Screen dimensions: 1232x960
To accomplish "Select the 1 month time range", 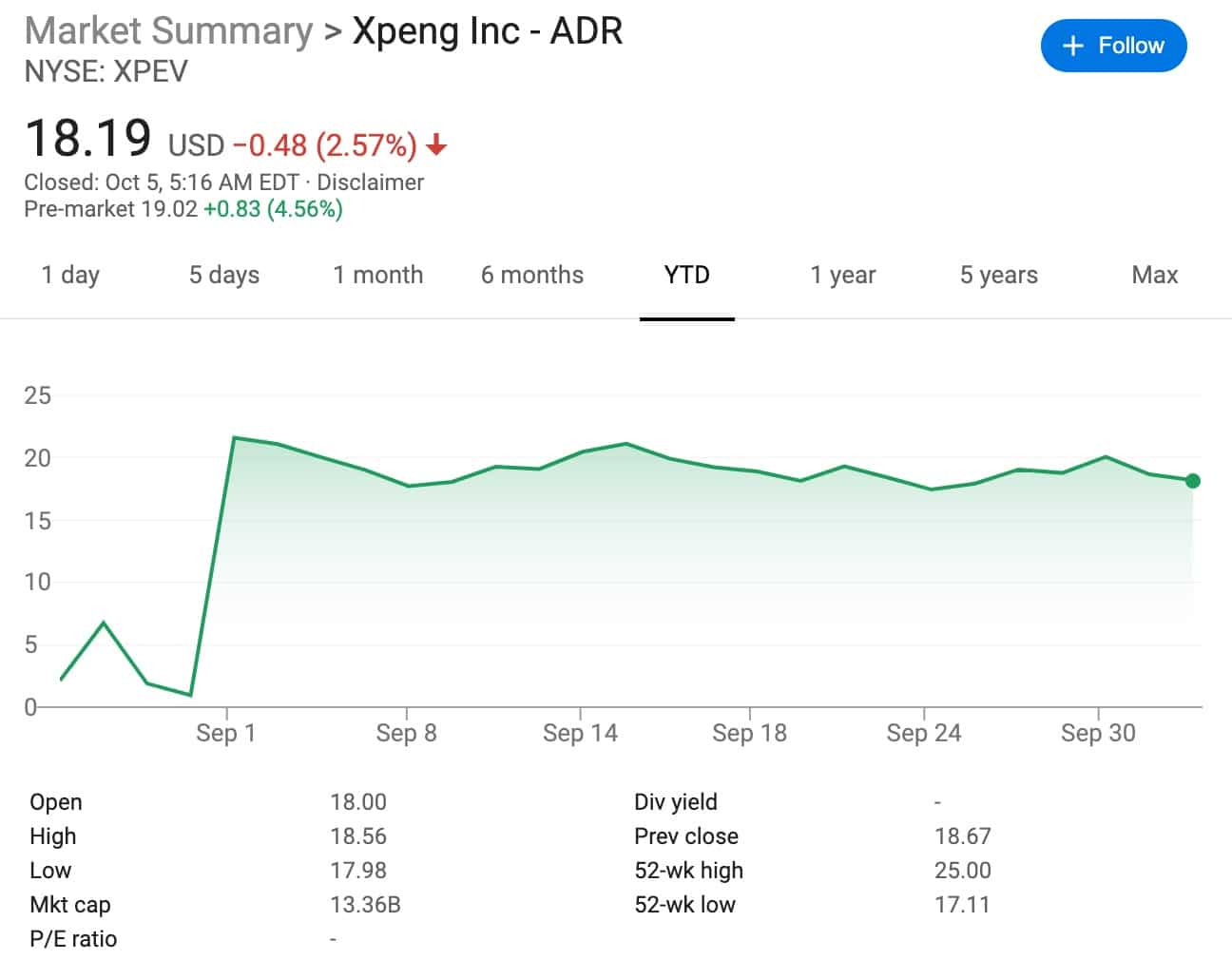I will click(x=377, y=275).
